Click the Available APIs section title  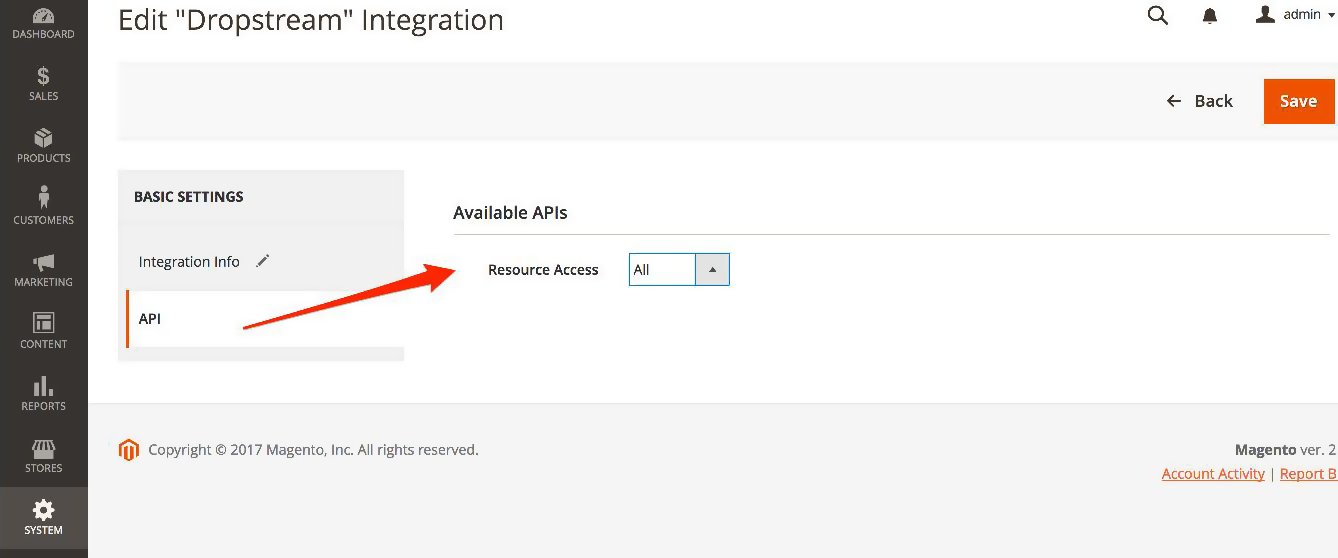click(x=510, y=213)
